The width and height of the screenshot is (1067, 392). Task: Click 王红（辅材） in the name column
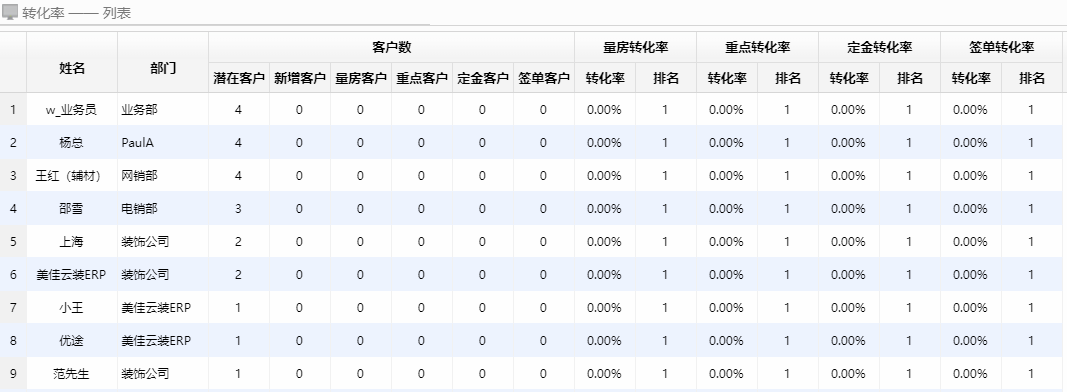coord(68,176)
